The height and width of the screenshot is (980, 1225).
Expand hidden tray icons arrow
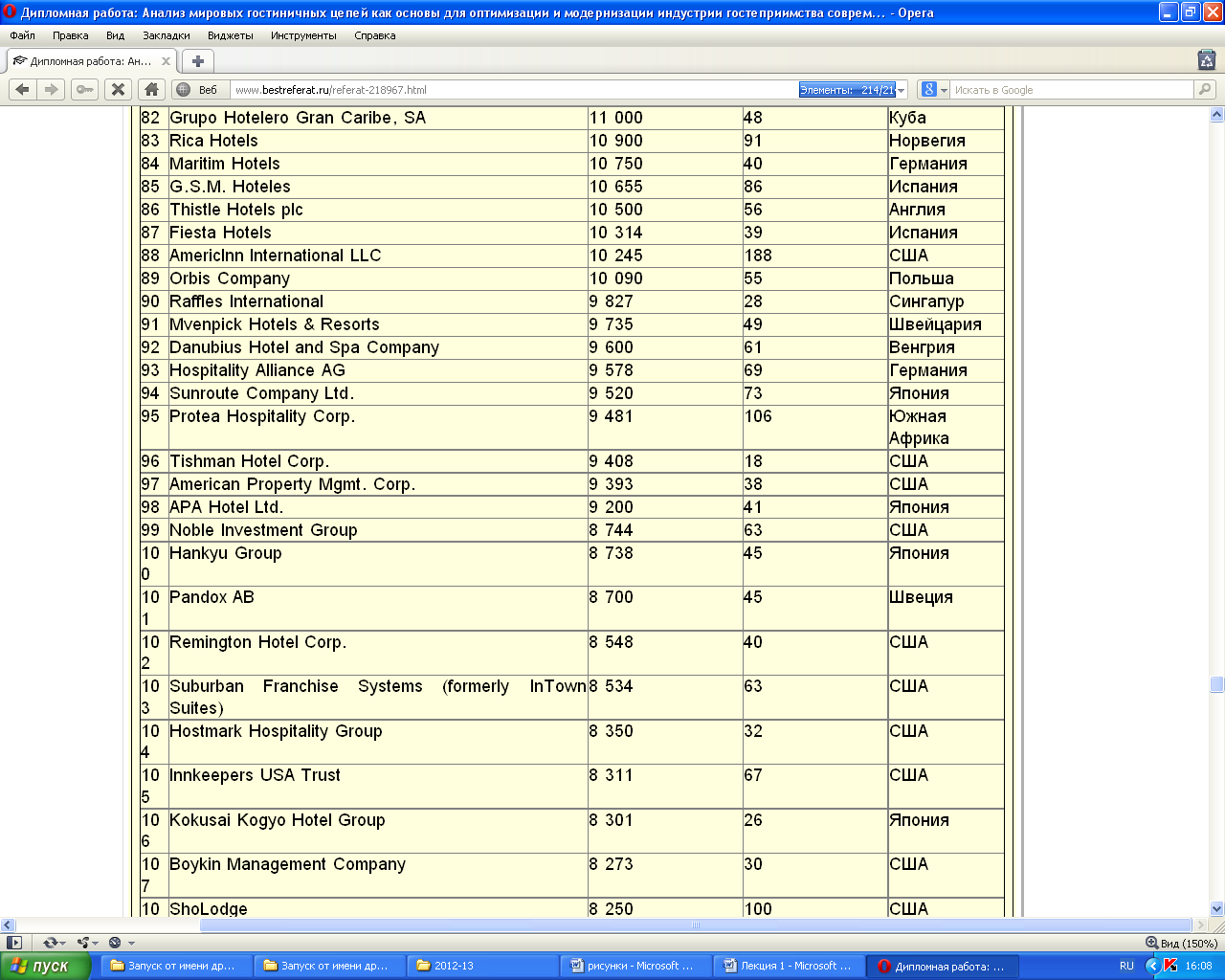(x=1152, y=966)
